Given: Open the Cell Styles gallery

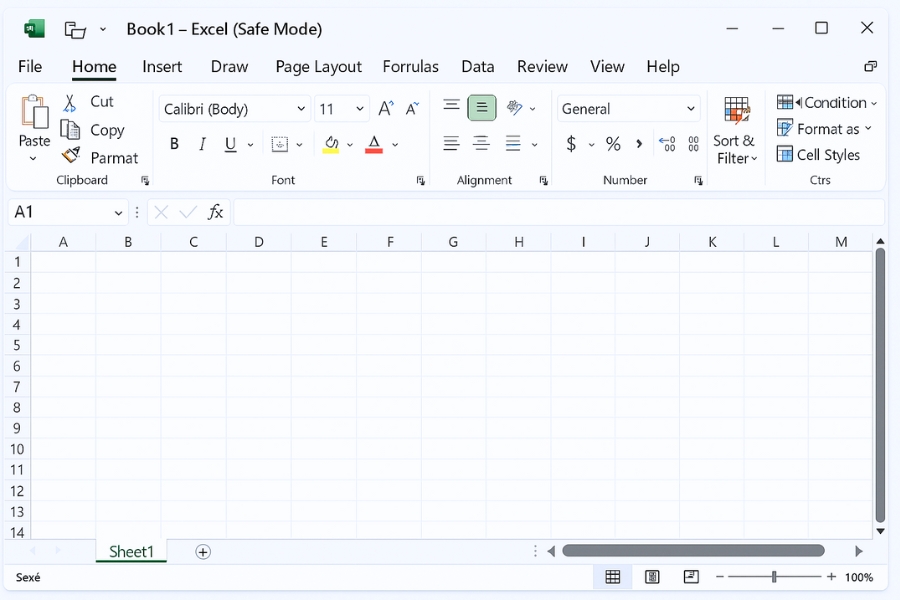Looking at the screenshot, I should (820, 155).
